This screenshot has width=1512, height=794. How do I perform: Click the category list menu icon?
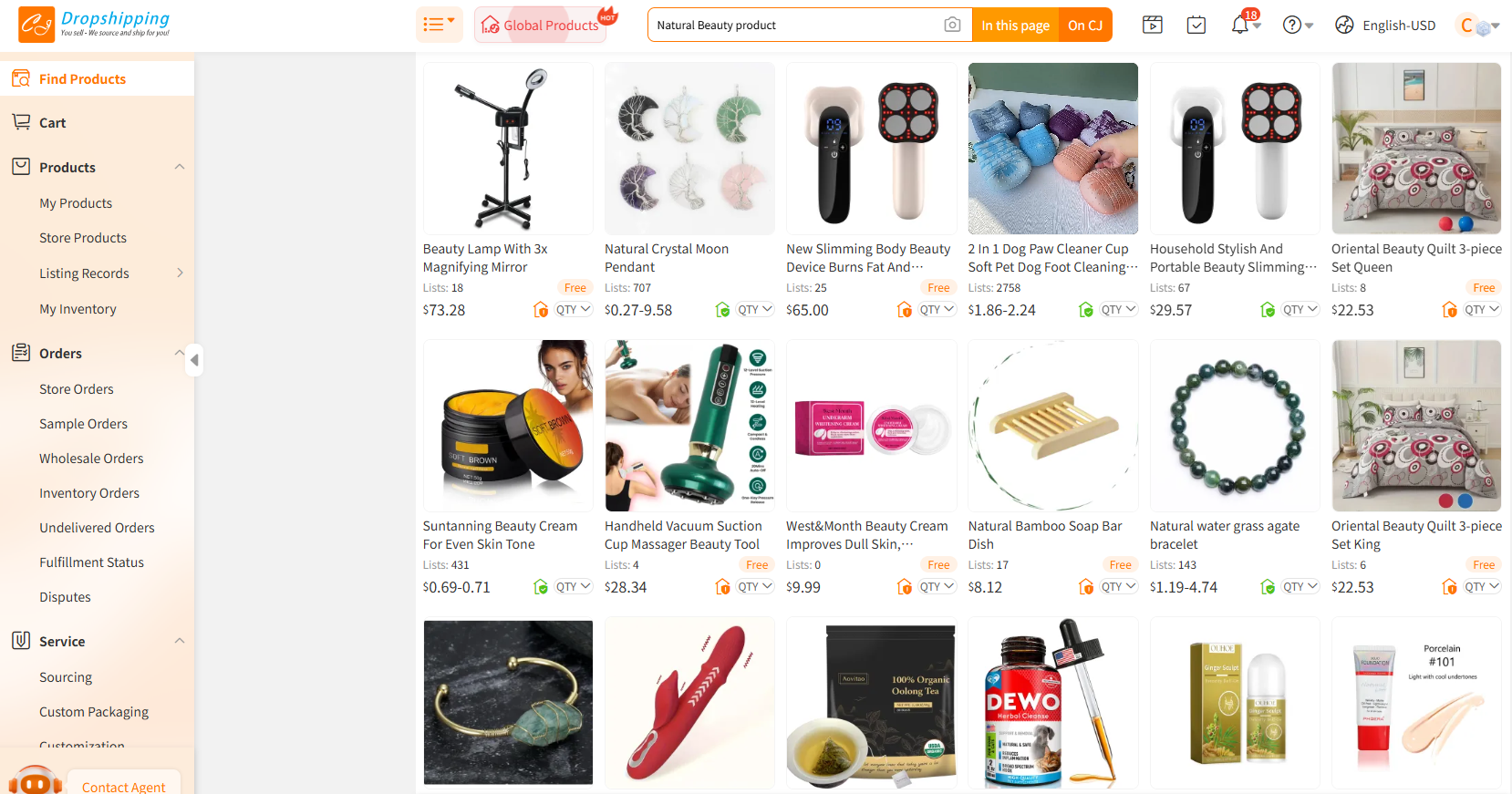click(x=439, y=25)
